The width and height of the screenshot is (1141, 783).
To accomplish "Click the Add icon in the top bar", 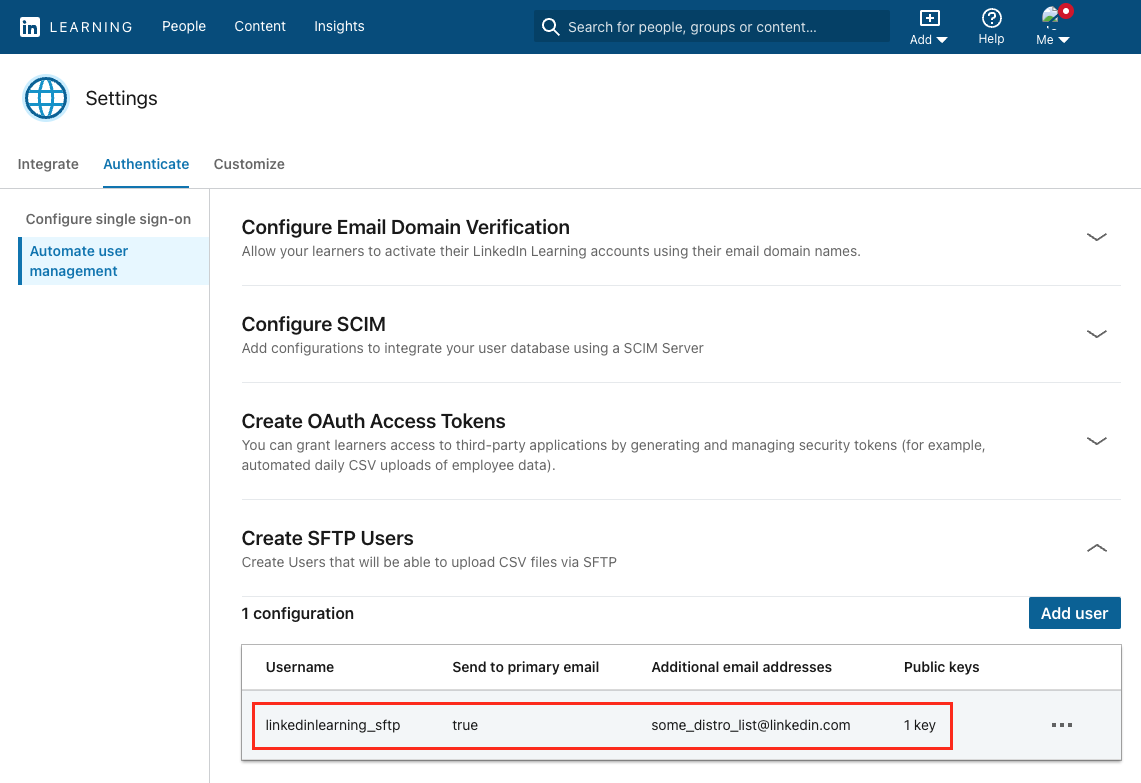I will point(928,18).
